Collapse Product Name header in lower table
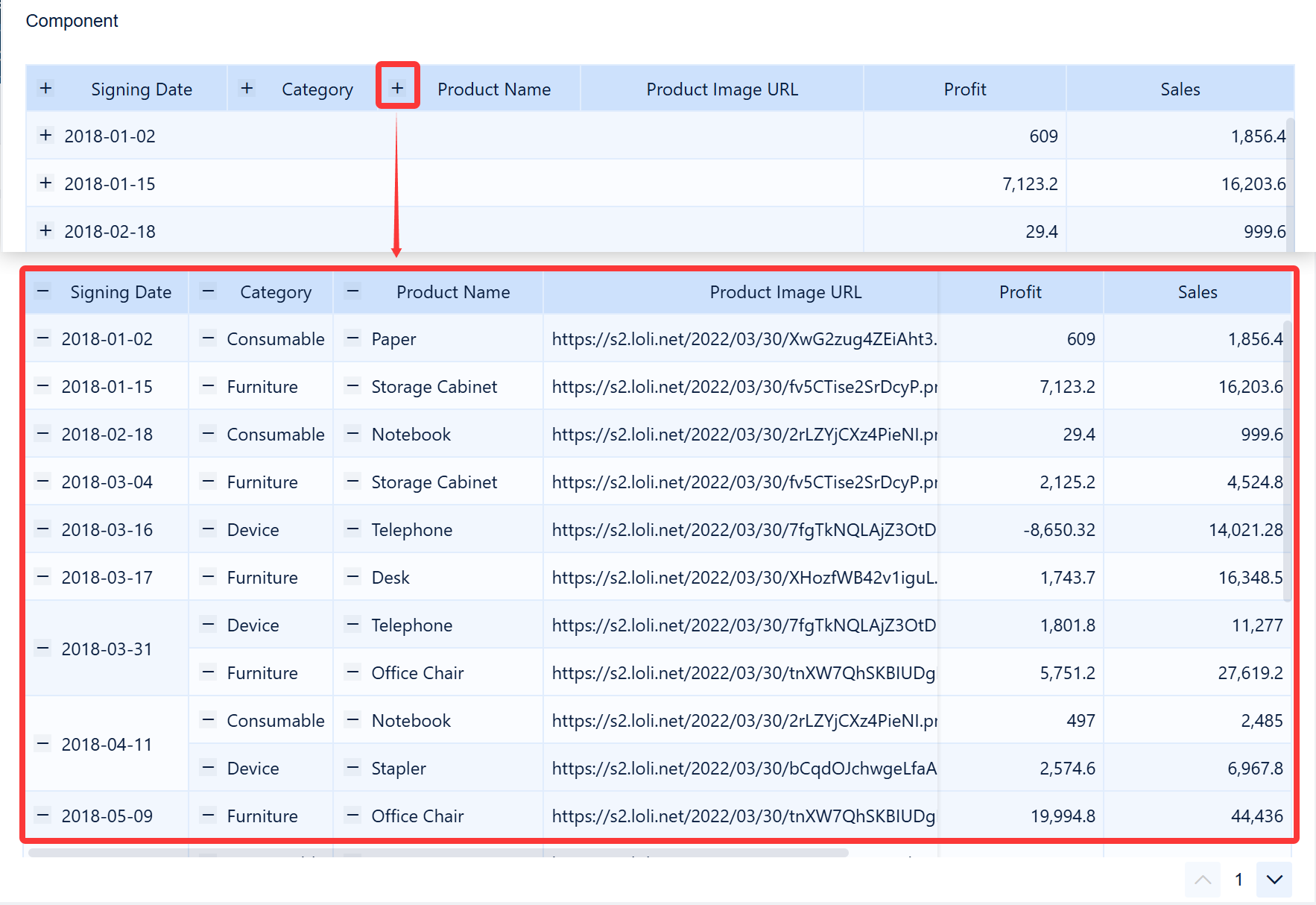The image size is (1316, 905). [x=352, y=291]
